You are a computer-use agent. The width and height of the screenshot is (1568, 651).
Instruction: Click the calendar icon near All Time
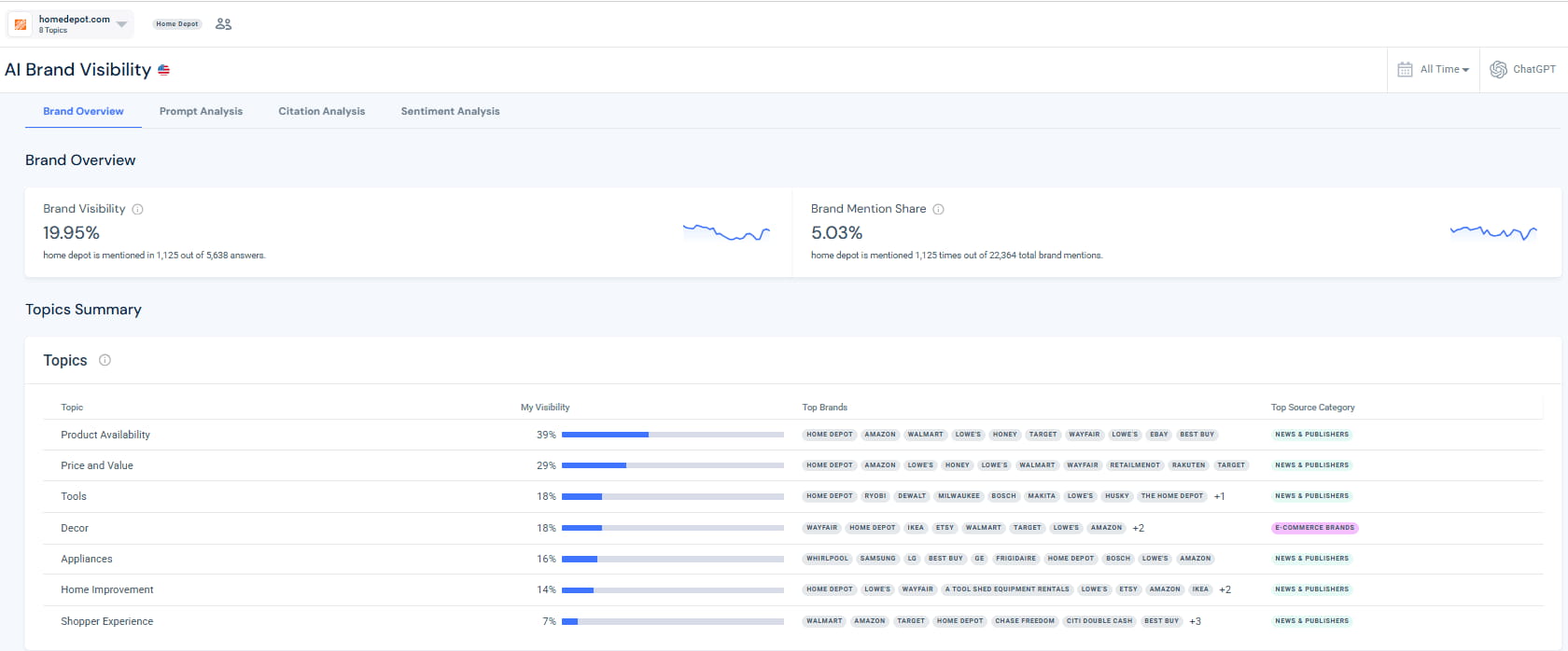point(1405,69)
